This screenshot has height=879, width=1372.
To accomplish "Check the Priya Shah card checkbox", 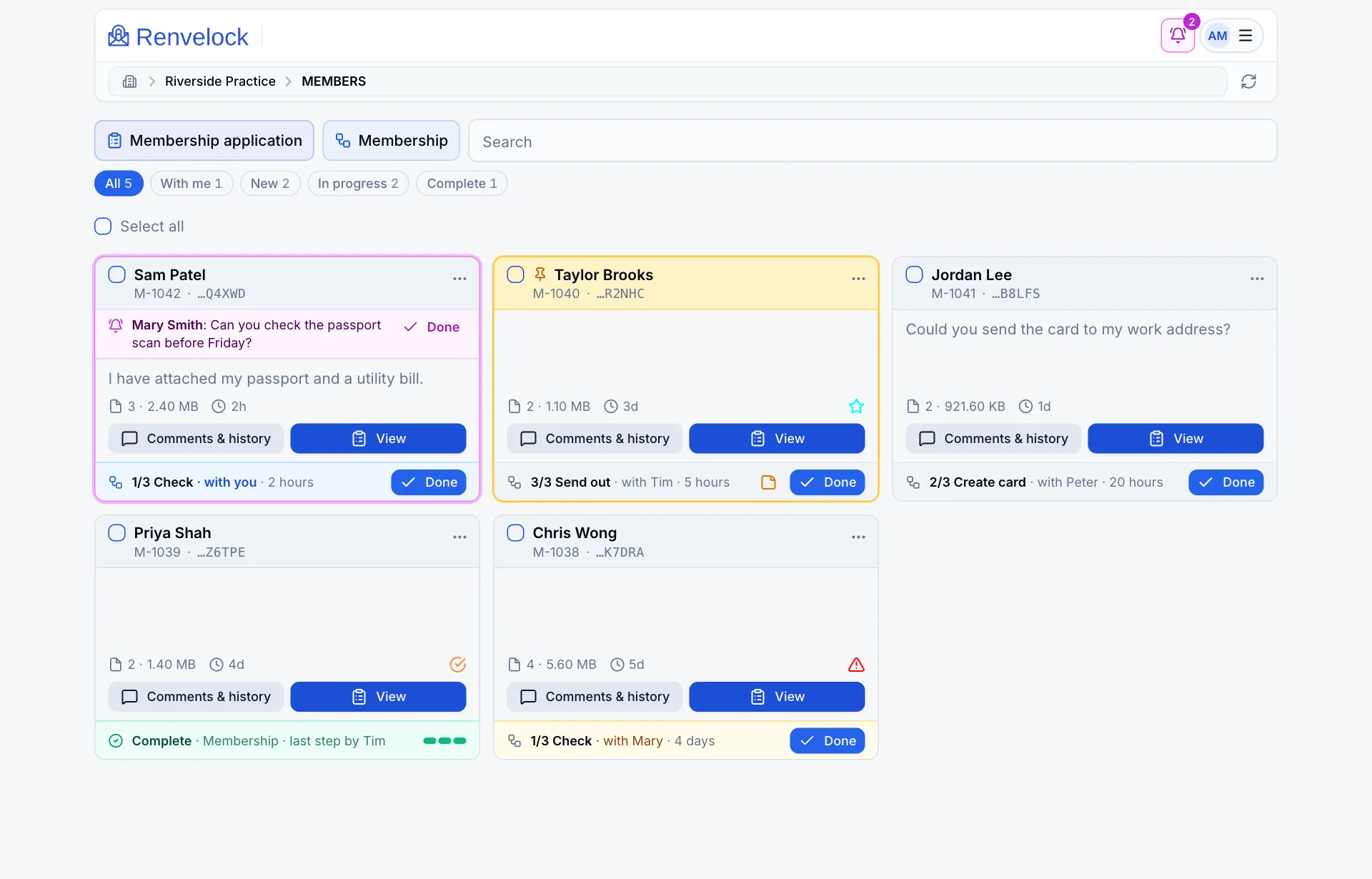I will (116, 532).
